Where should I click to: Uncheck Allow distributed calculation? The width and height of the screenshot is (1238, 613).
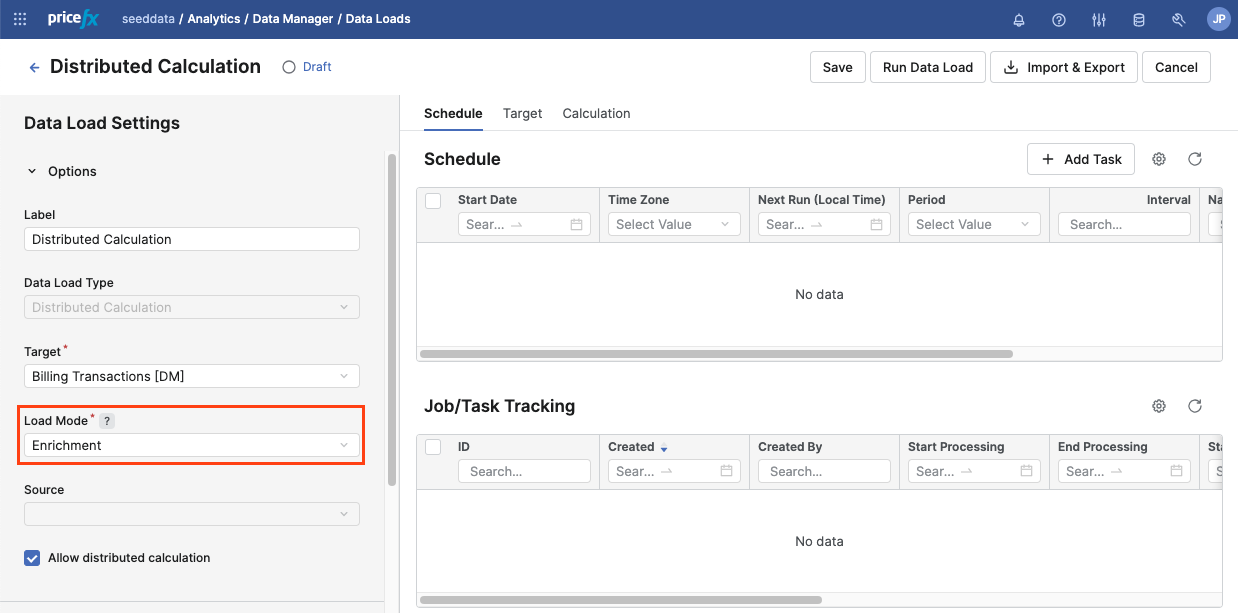(32, 558)
